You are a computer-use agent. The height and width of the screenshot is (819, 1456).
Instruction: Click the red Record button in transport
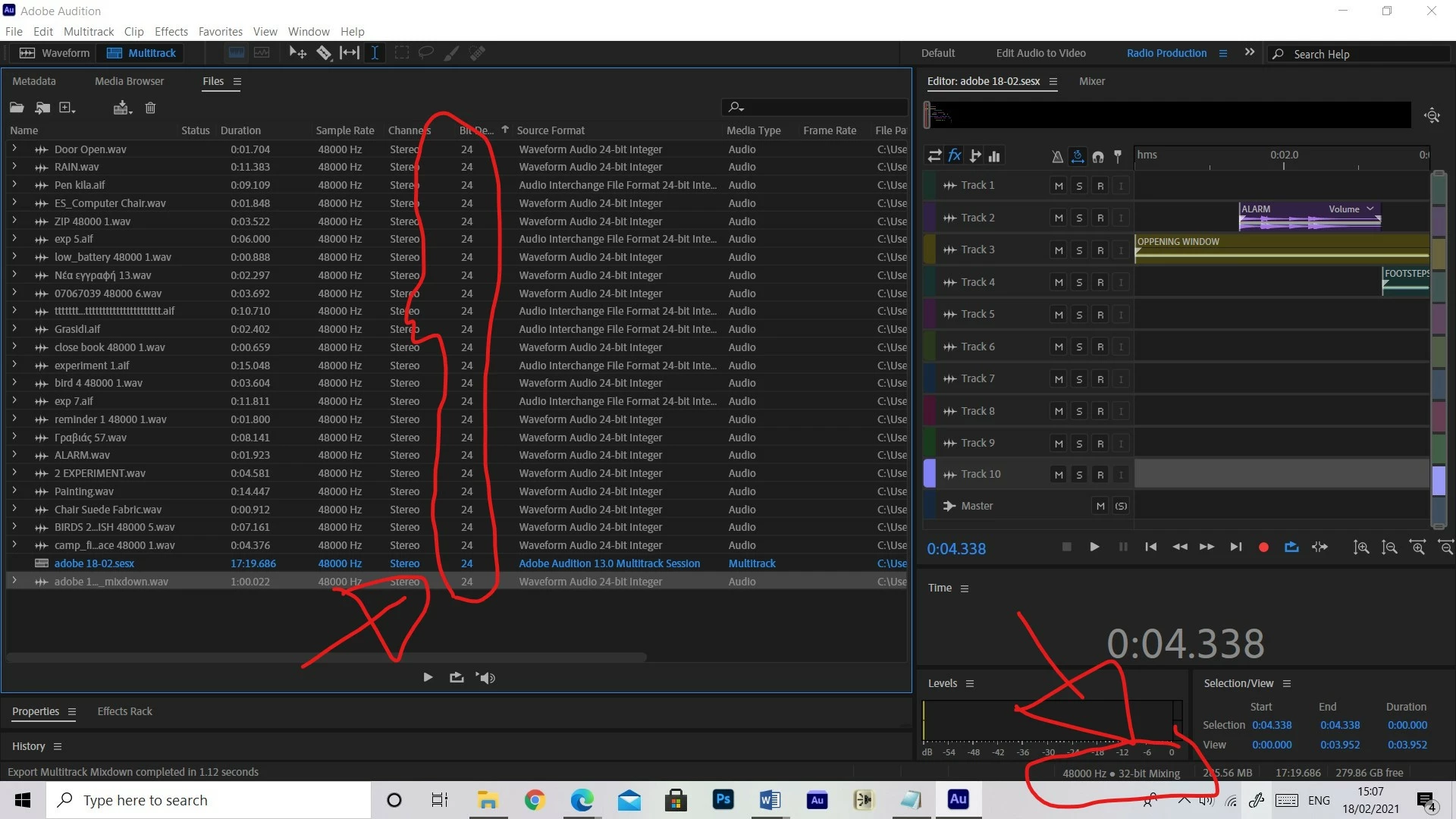[x=1263, y=547]
